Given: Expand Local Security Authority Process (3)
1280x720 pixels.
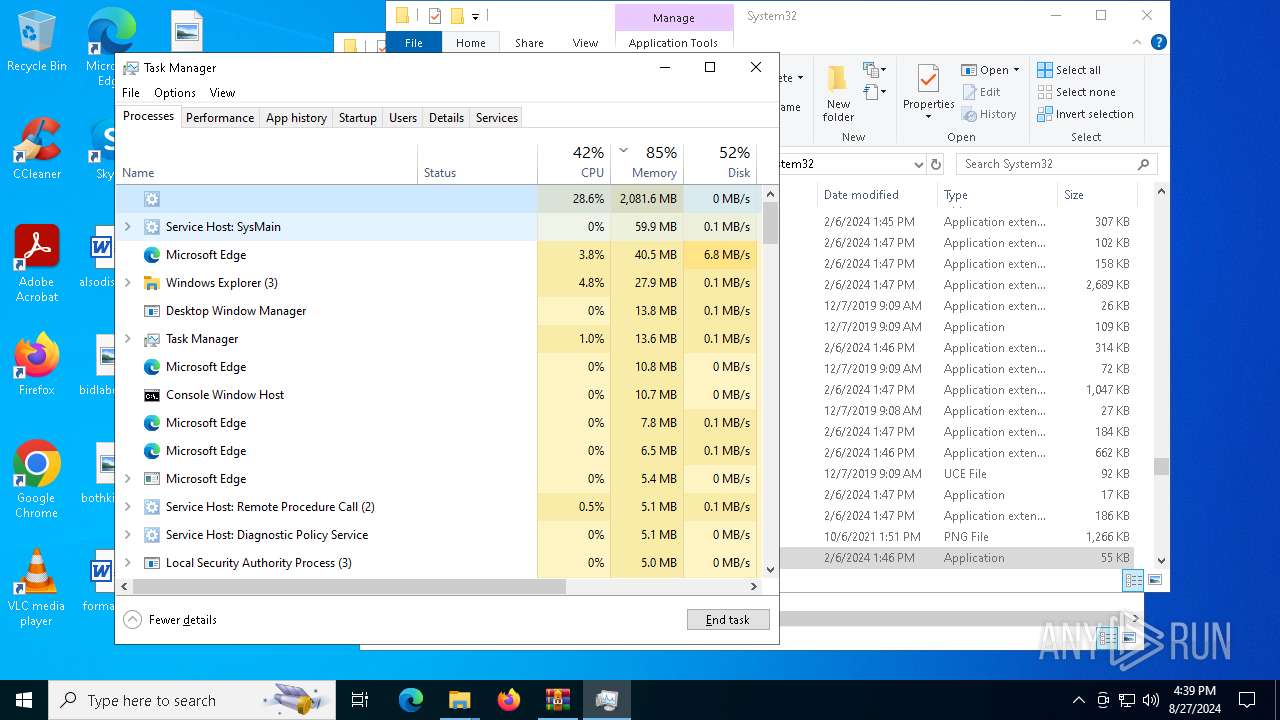Looking at the screenshot, I should (127, 563).
